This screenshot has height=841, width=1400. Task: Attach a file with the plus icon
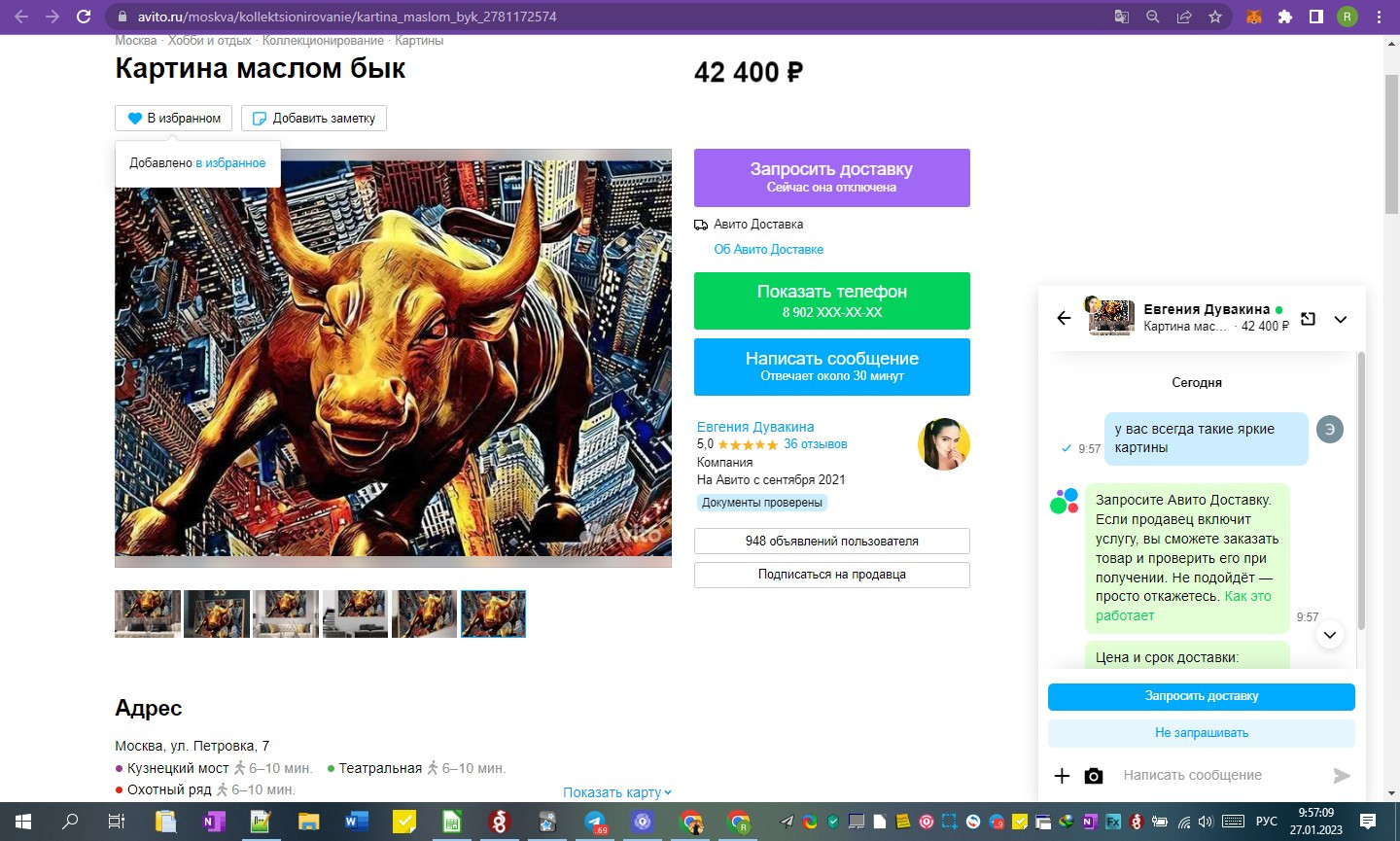pyautogui.click(x=1063, y=775)
